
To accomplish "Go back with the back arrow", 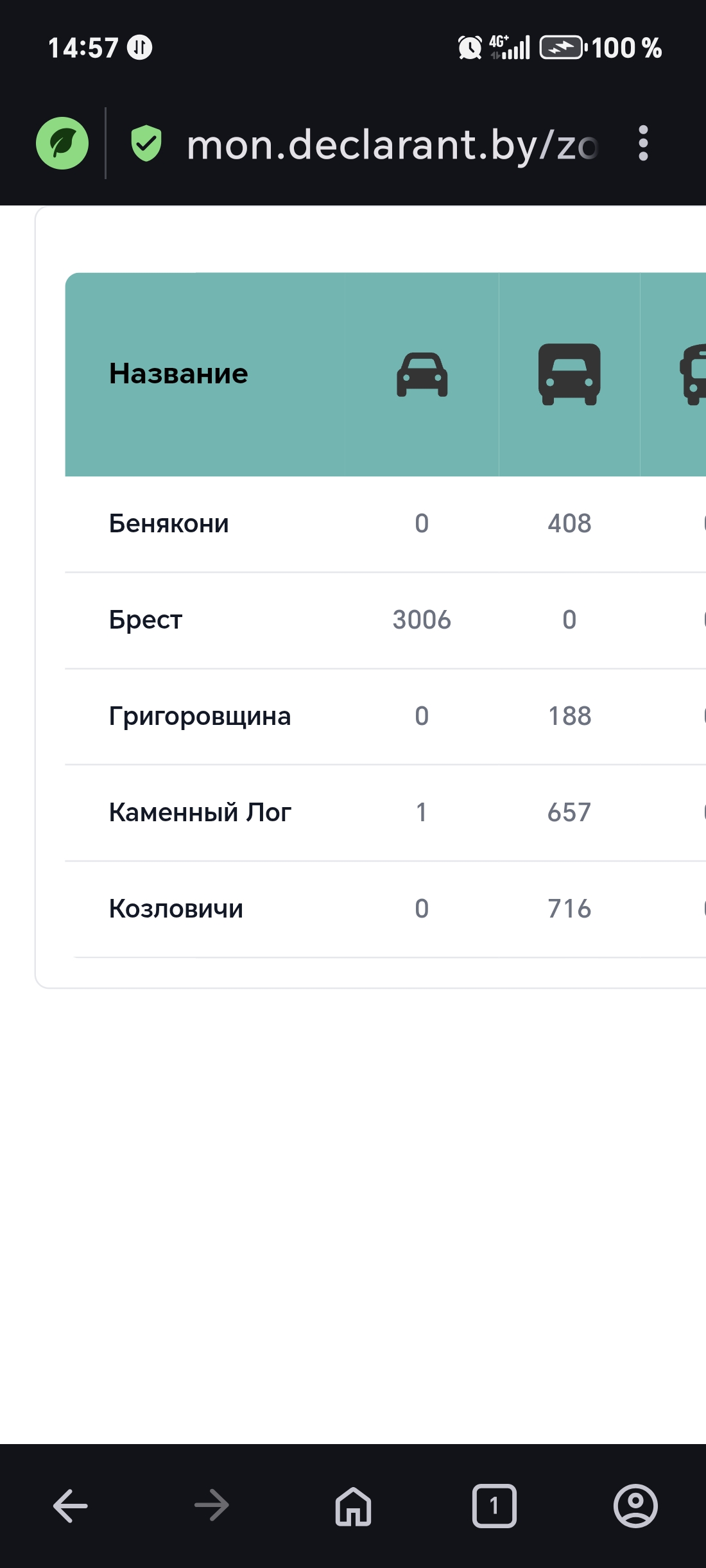I will [71, 1505].
